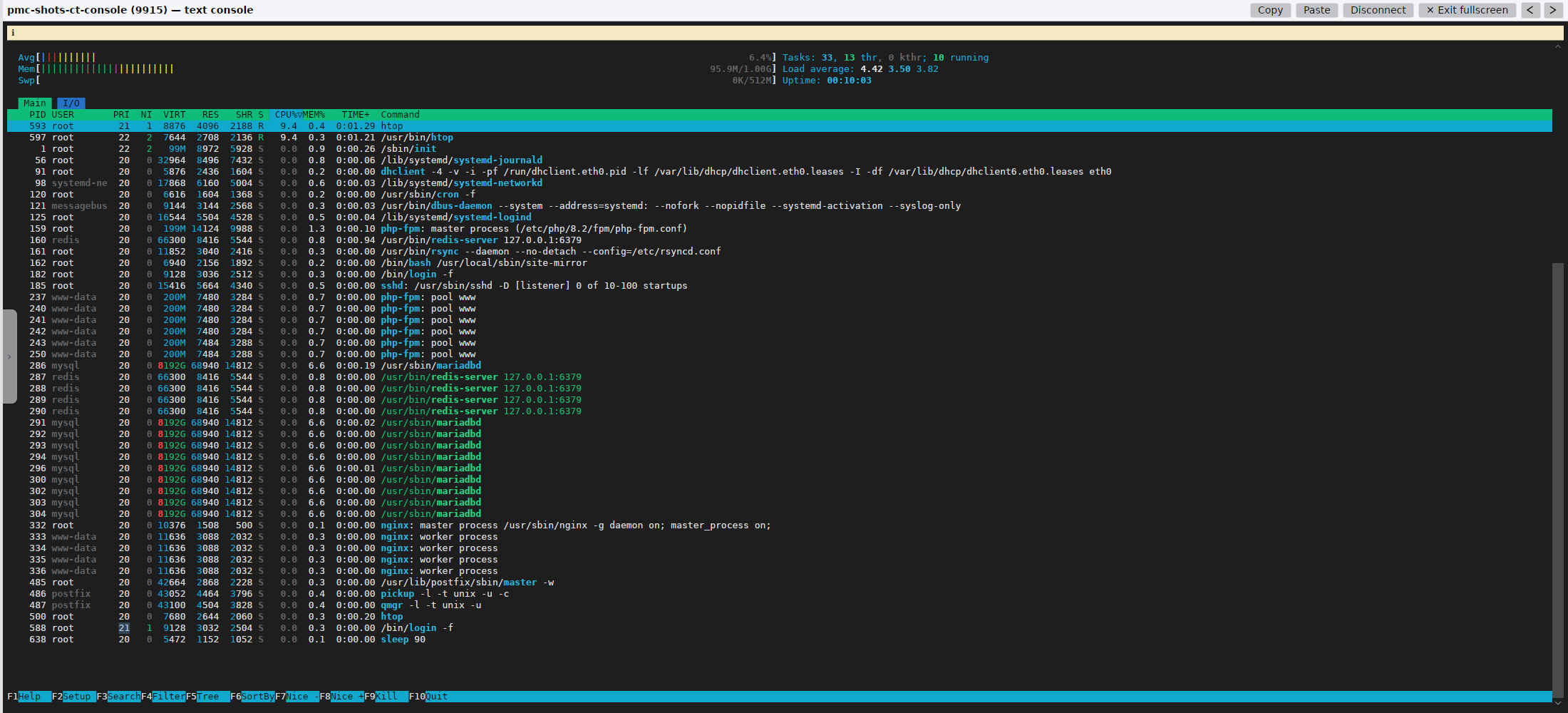Select mariadbd process with PID 286
Image resolution: width=1568 pixels, height=713 pixels.
pos(780,366)
